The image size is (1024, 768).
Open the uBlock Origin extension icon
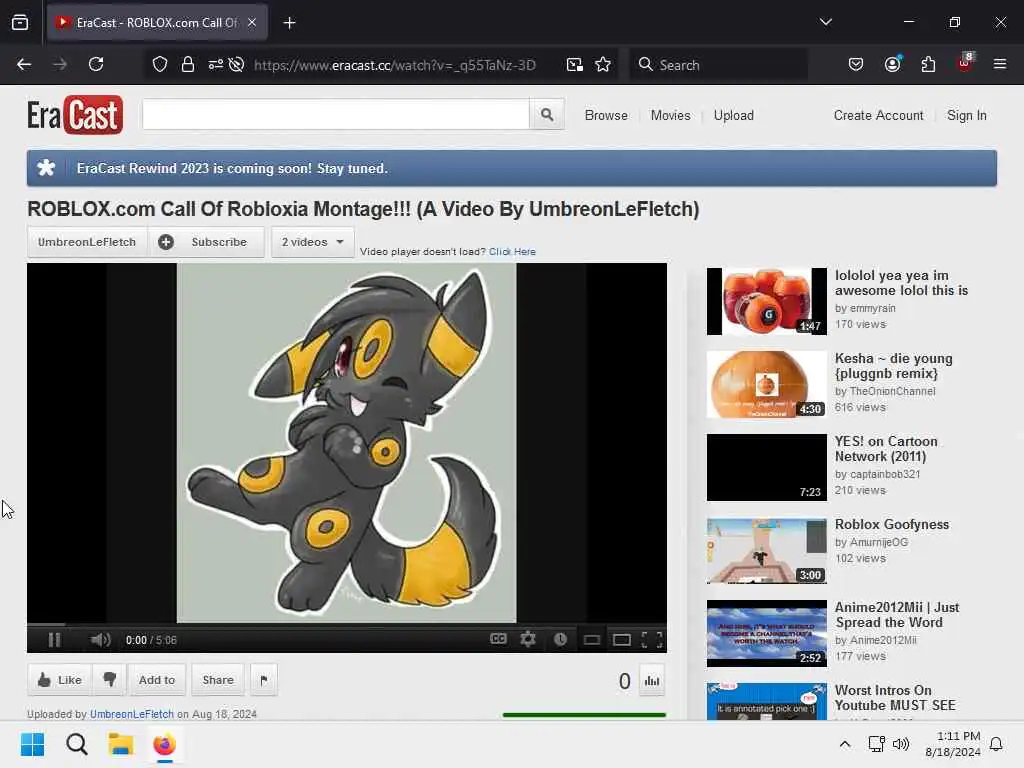click(x=965, y=63)
